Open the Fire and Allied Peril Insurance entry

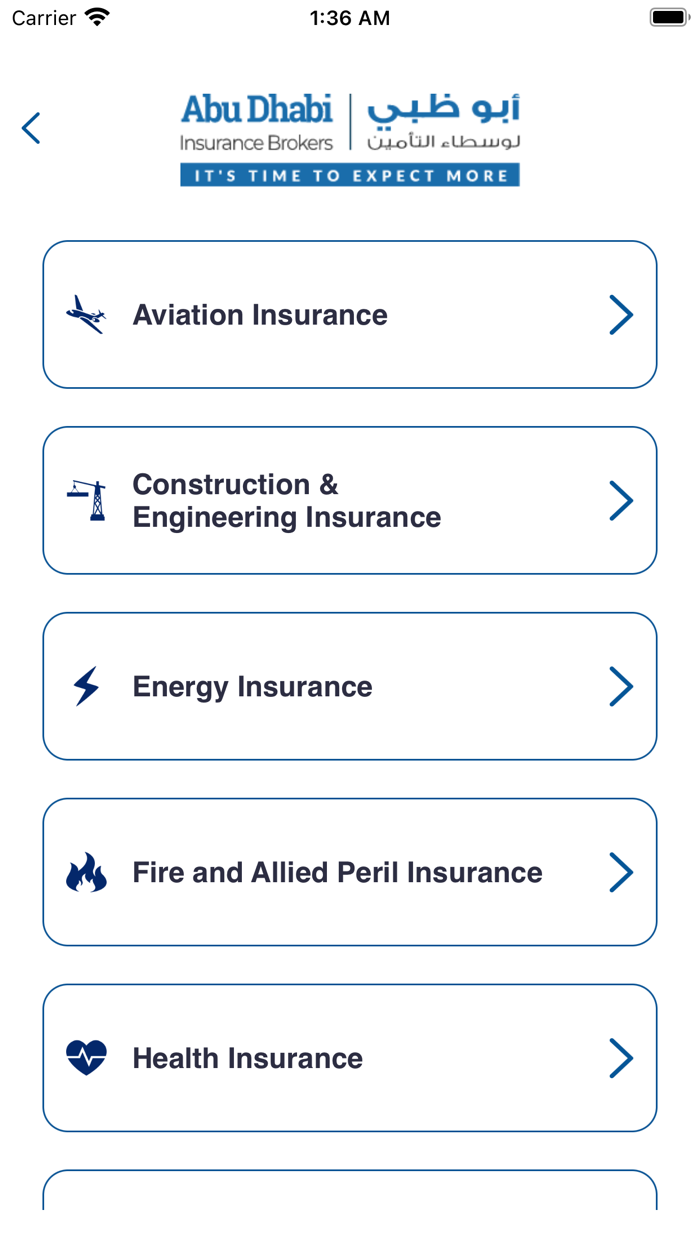click(x=349, y=871)
